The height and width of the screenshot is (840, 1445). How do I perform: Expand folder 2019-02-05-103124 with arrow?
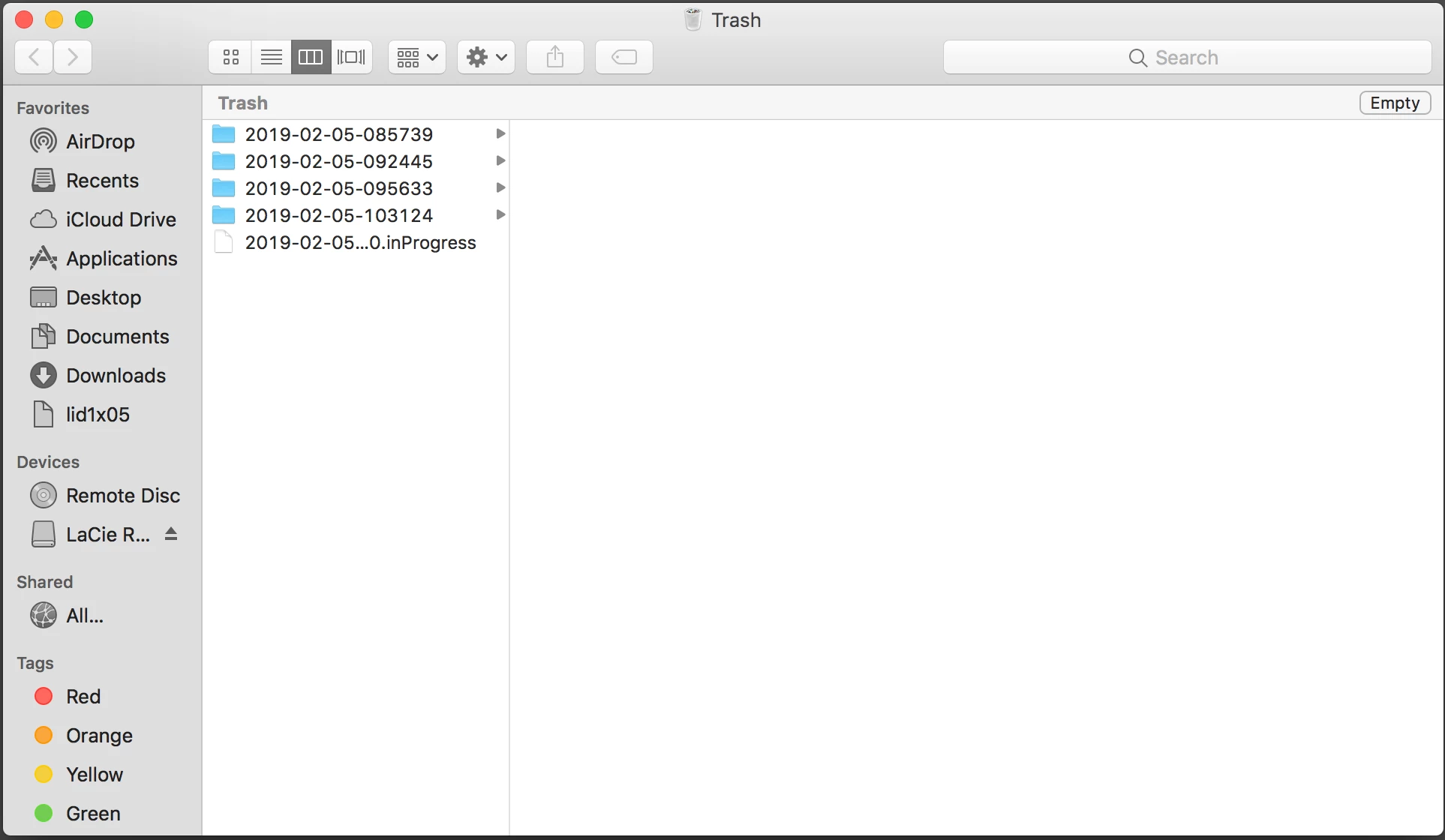tap(500, 214)
